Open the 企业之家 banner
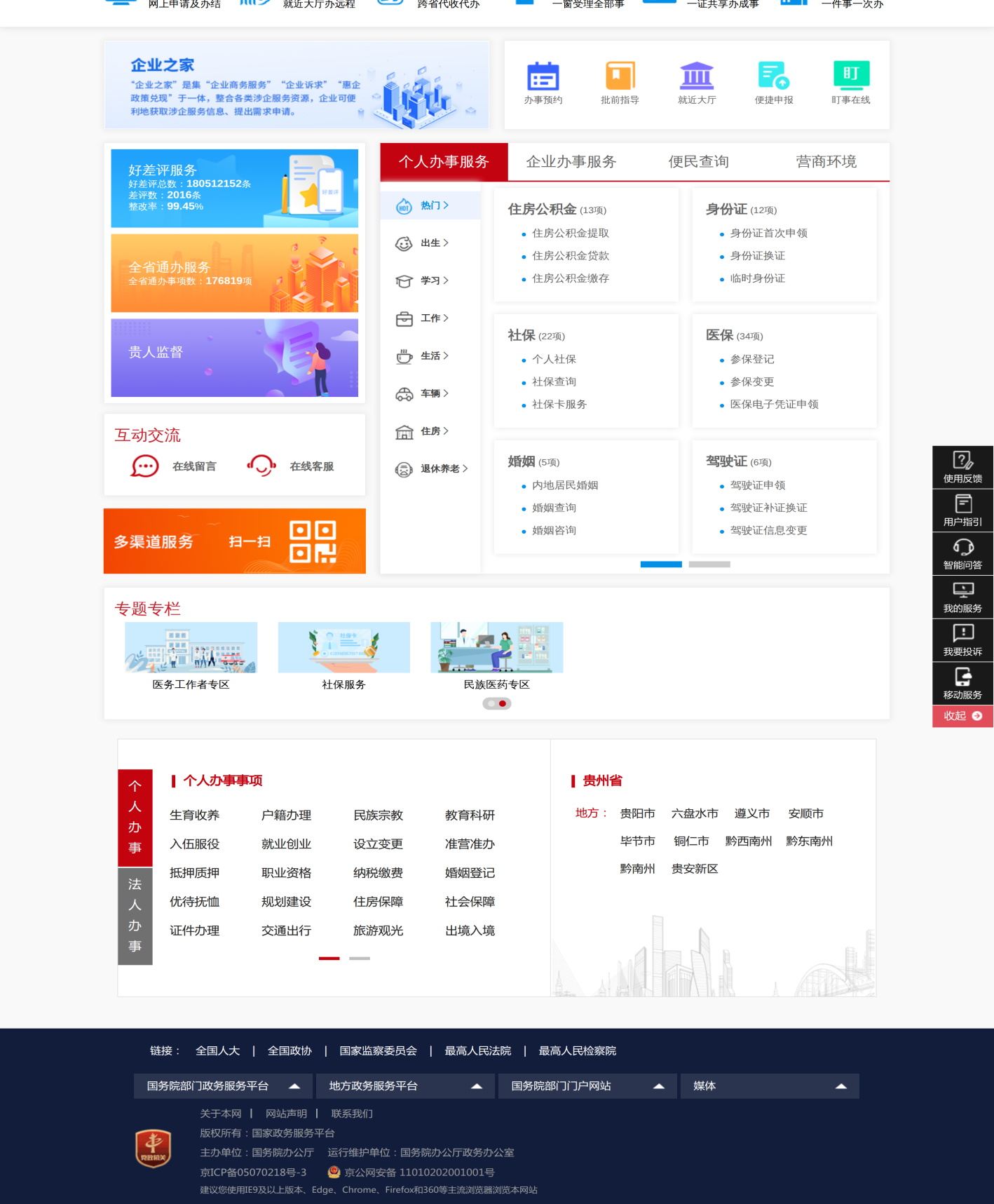The image size is (994, 1204). pos(297,85)
